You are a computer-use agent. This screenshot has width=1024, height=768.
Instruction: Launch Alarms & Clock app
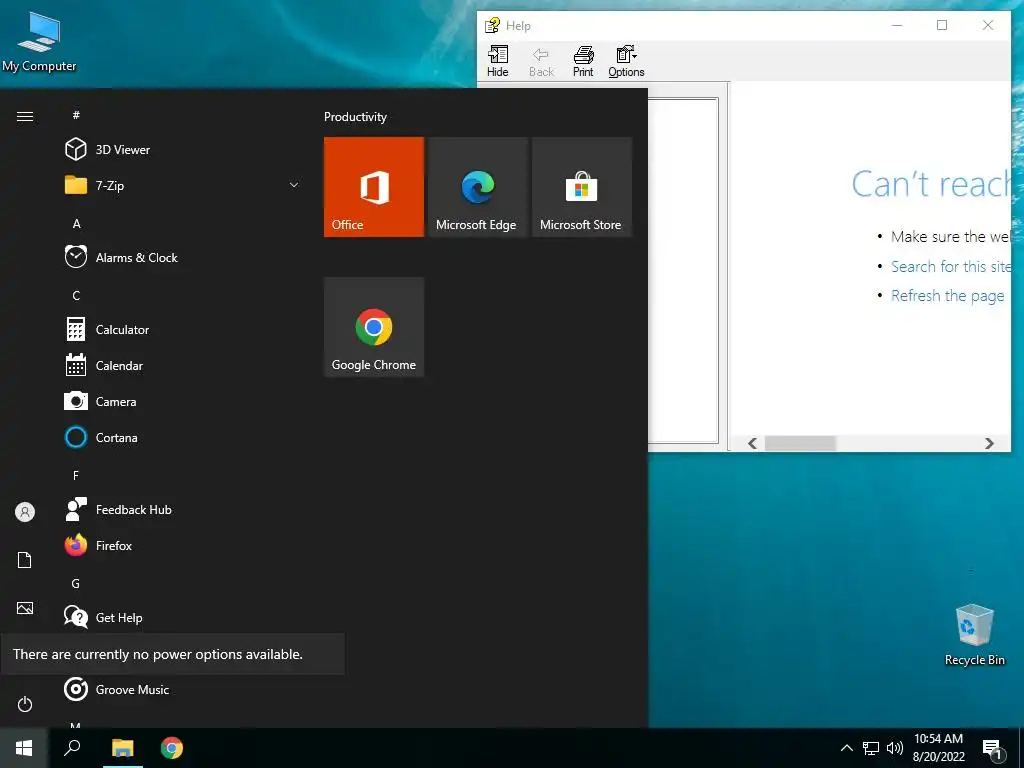click(x=183, y=257)
